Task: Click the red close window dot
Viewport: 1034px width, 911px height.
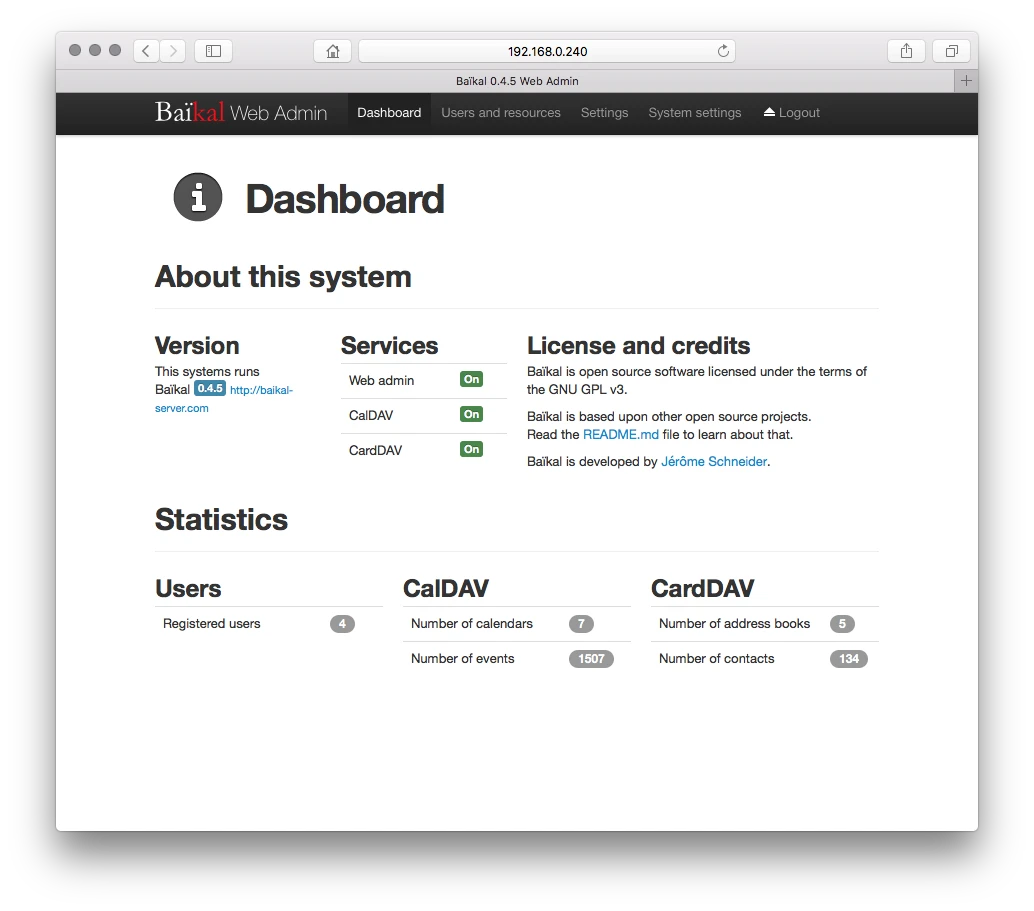Action: click(75, 50)
